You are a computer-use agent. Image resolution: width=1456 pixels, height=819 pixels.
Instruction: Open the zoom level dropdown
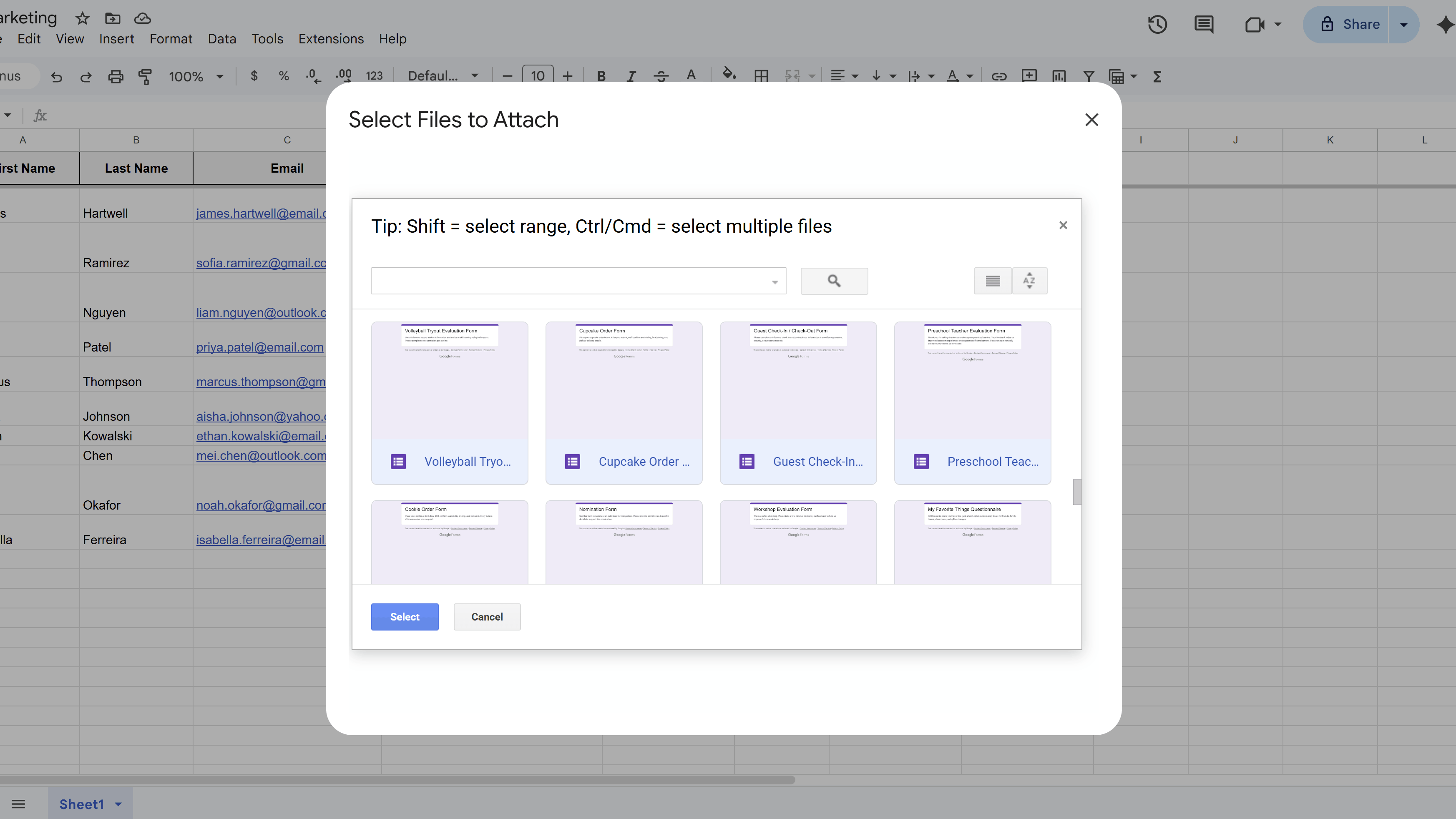tap(196, 76)
